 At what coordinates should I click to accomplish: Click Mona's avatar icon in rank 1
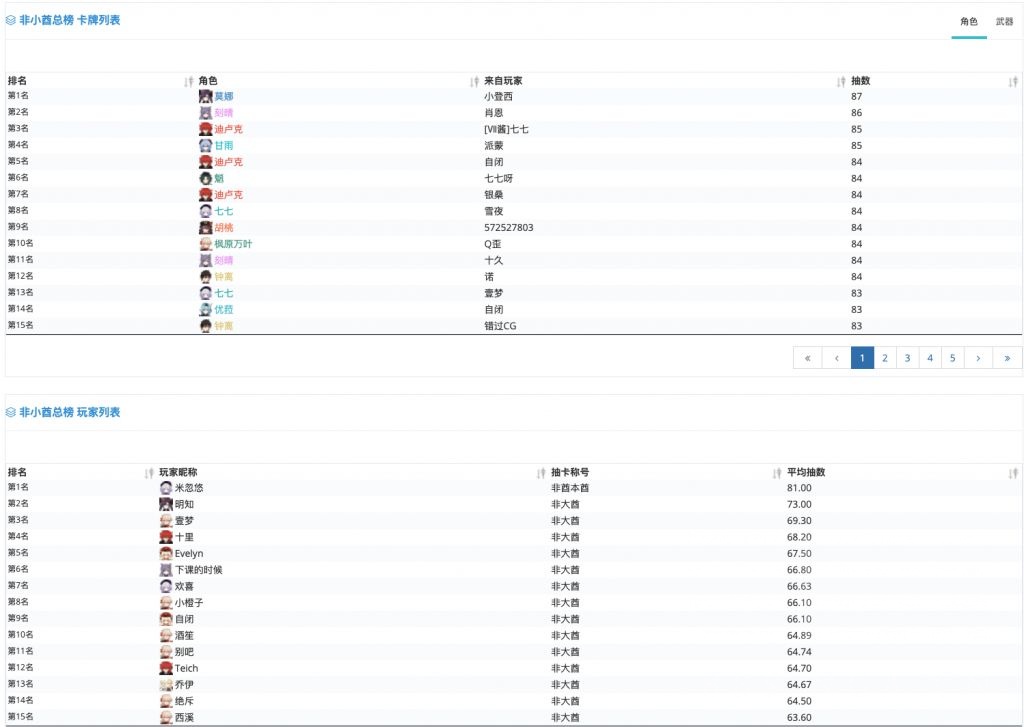pyautogui.click(x=205, y=96)
